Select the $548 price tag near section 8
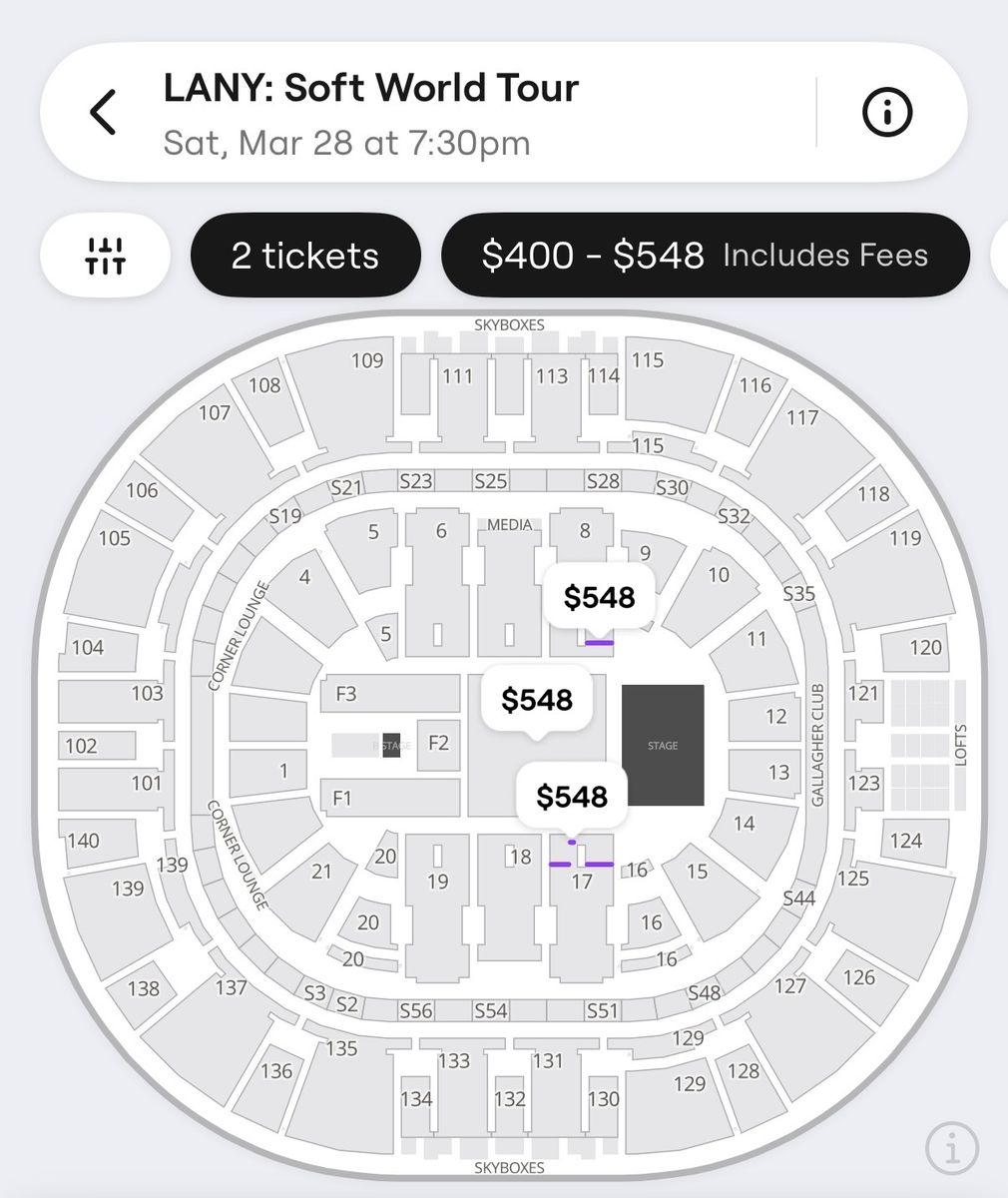This screenshot has width=1008, height=1198. tap(599, 597)
